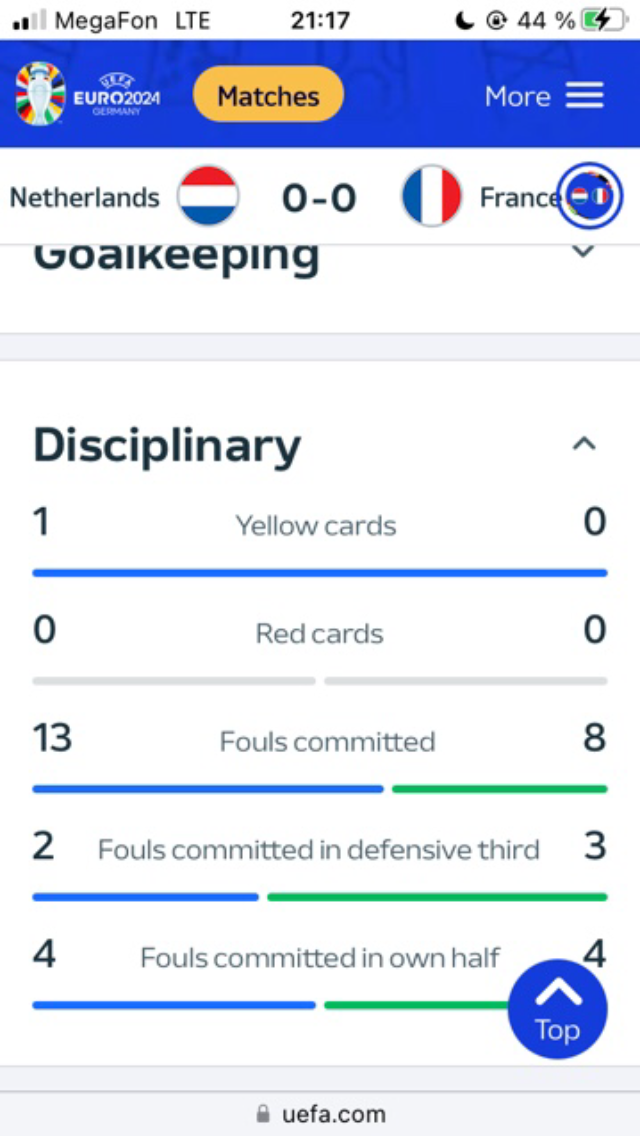
Task: Tap the Netherlands team name
Action: [85, 197]
